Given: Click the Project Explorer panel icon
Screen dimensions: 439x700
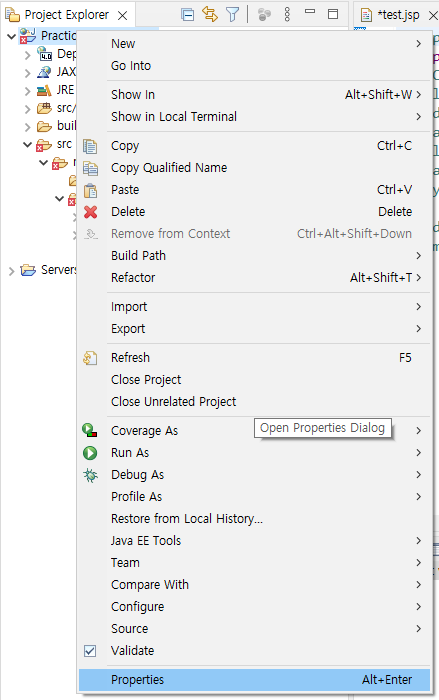Looking at the screenshot, I should click(x=13, y=15).
